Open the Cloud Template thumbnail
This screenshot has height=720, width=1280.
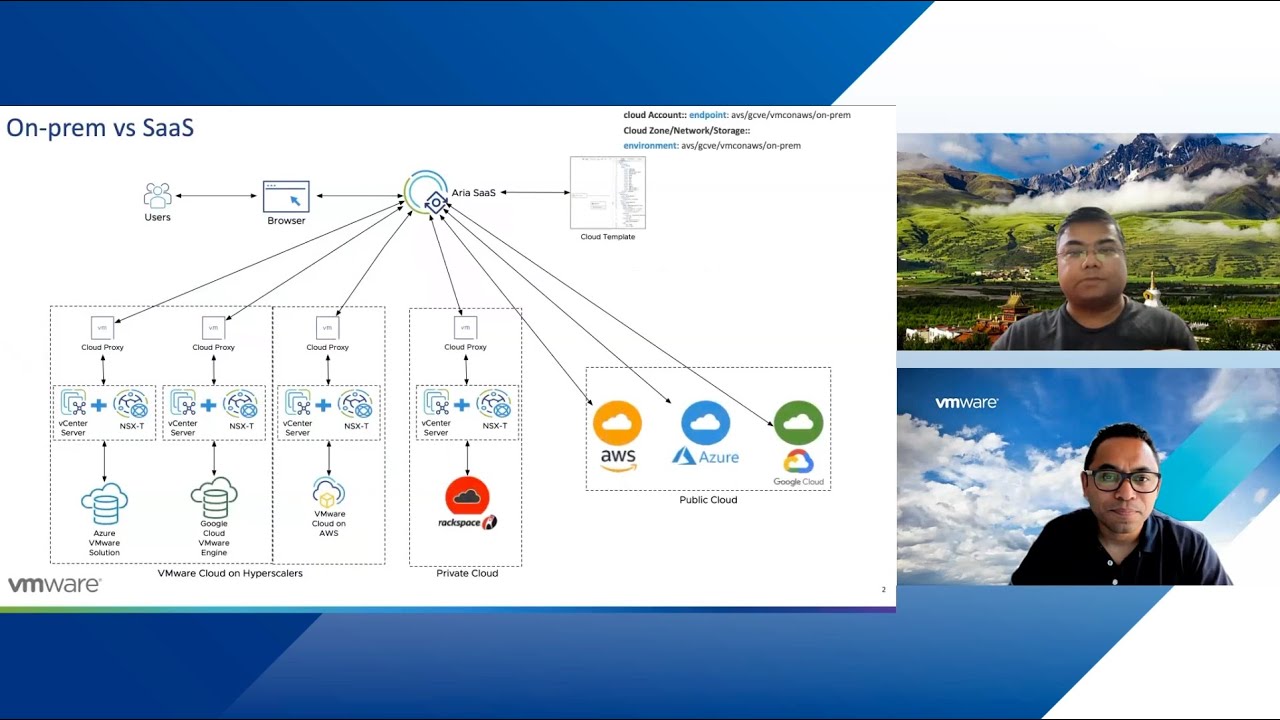[608, 193]
